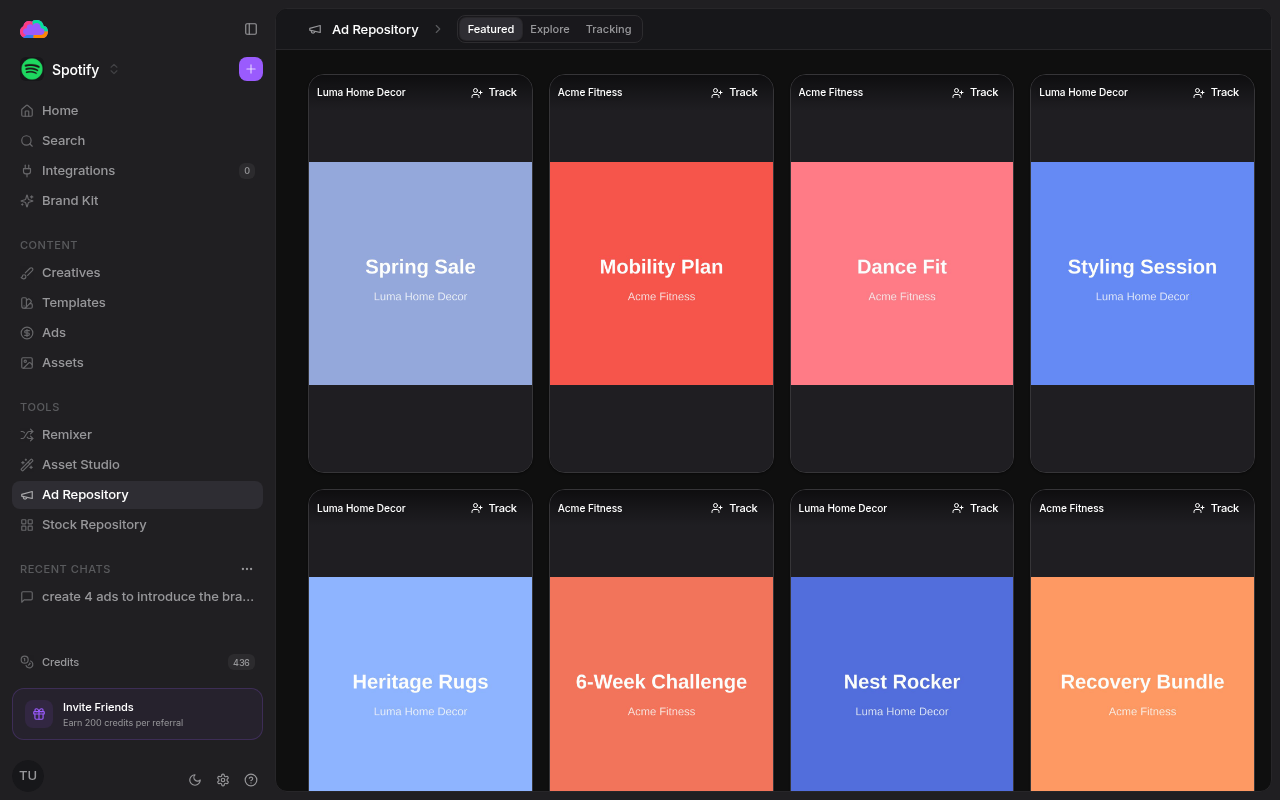Switch to the Tracking tab
Viewport: 1280px width, 800px height.
coord(609,29)
